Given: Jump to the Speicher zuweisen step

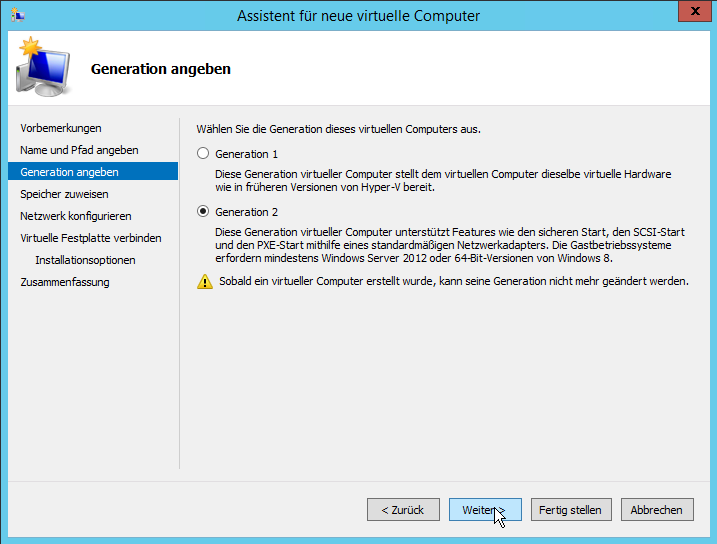Looking at the screenshot, I should point(64,194).
